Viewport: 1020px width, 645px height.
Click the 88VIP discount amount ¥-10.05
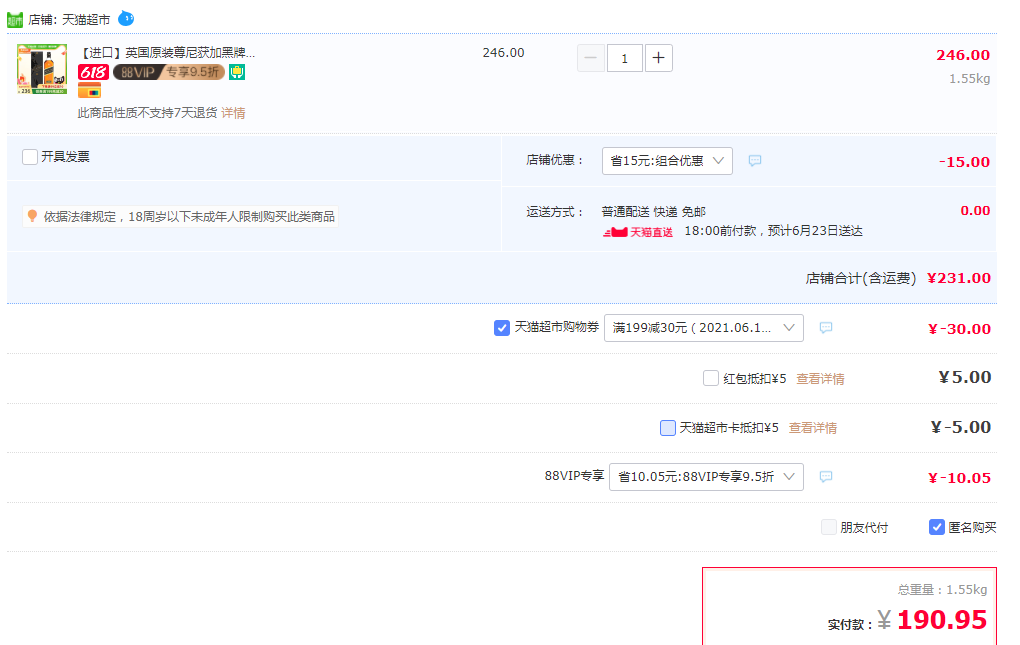click(x=960, y=478)
